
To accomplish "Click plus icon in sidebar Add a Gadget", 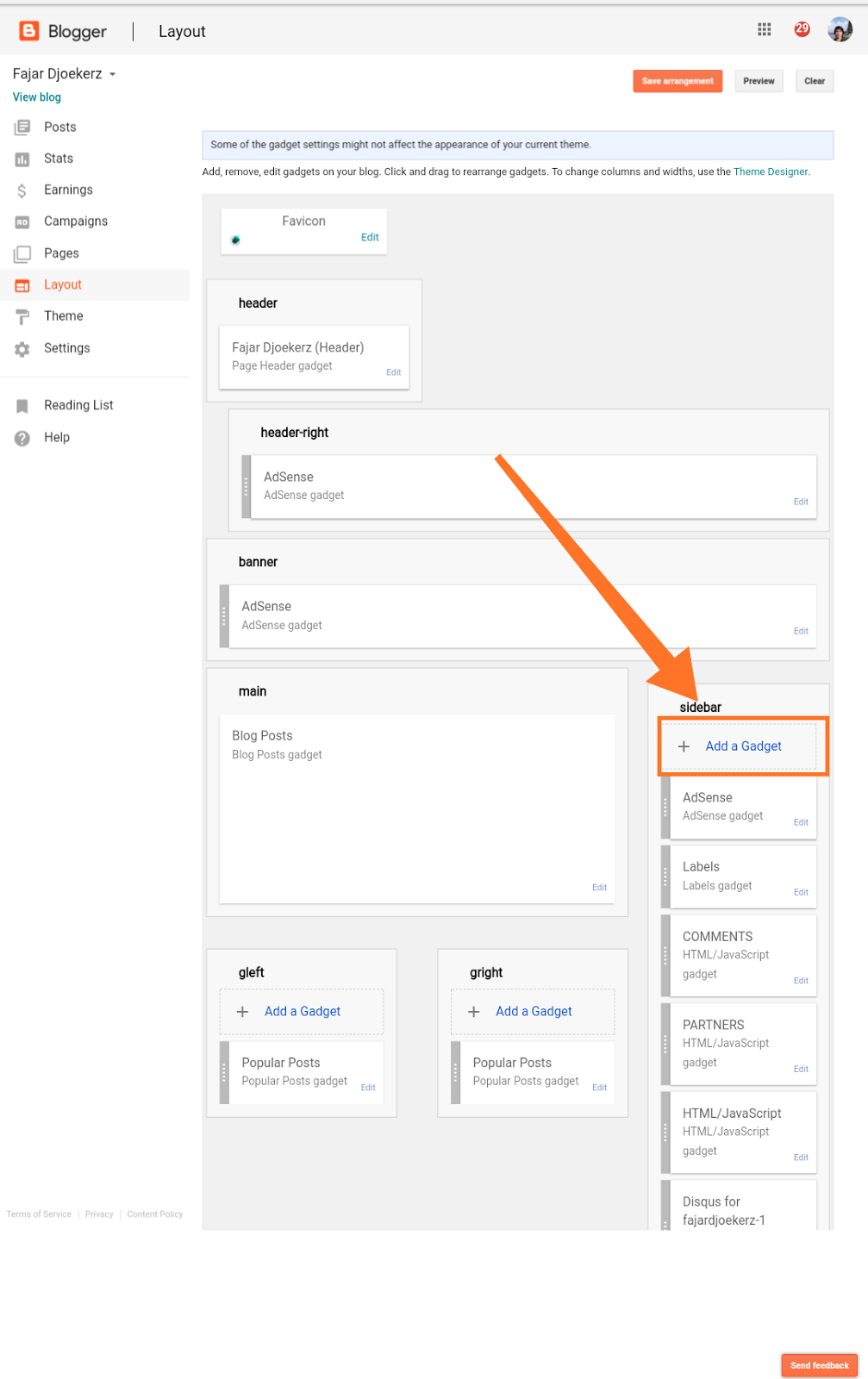I will tap(684, 746).
